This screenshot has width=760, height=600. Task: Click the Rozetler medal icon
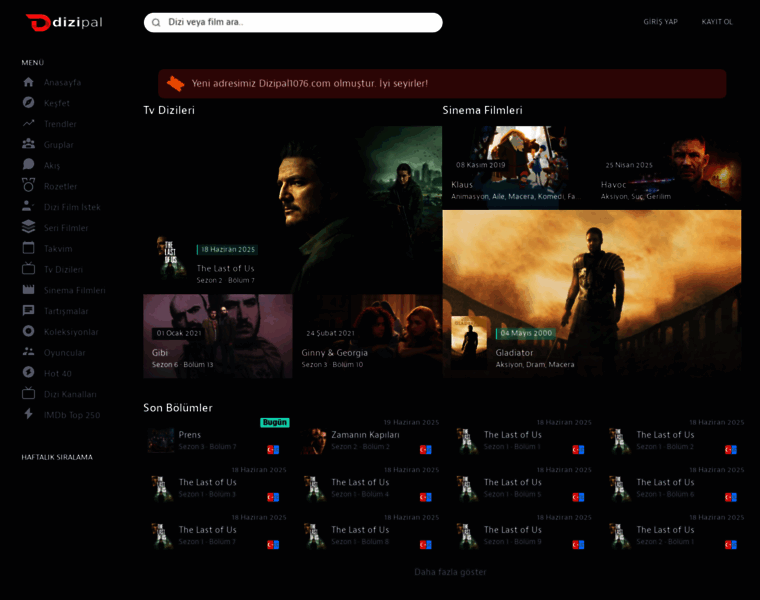[29, 185]
